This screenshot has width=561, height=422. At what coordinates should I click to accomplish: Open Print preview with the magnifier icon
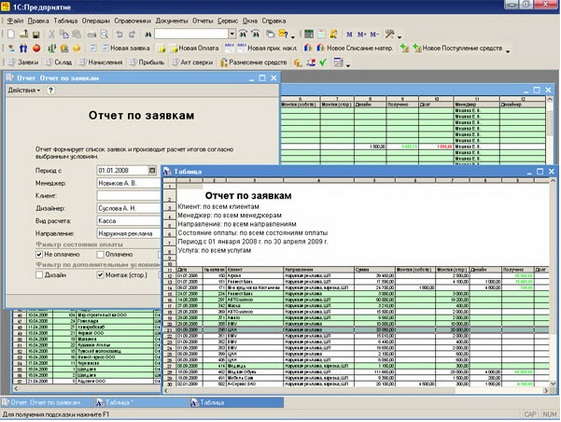(x=104, y=34)
